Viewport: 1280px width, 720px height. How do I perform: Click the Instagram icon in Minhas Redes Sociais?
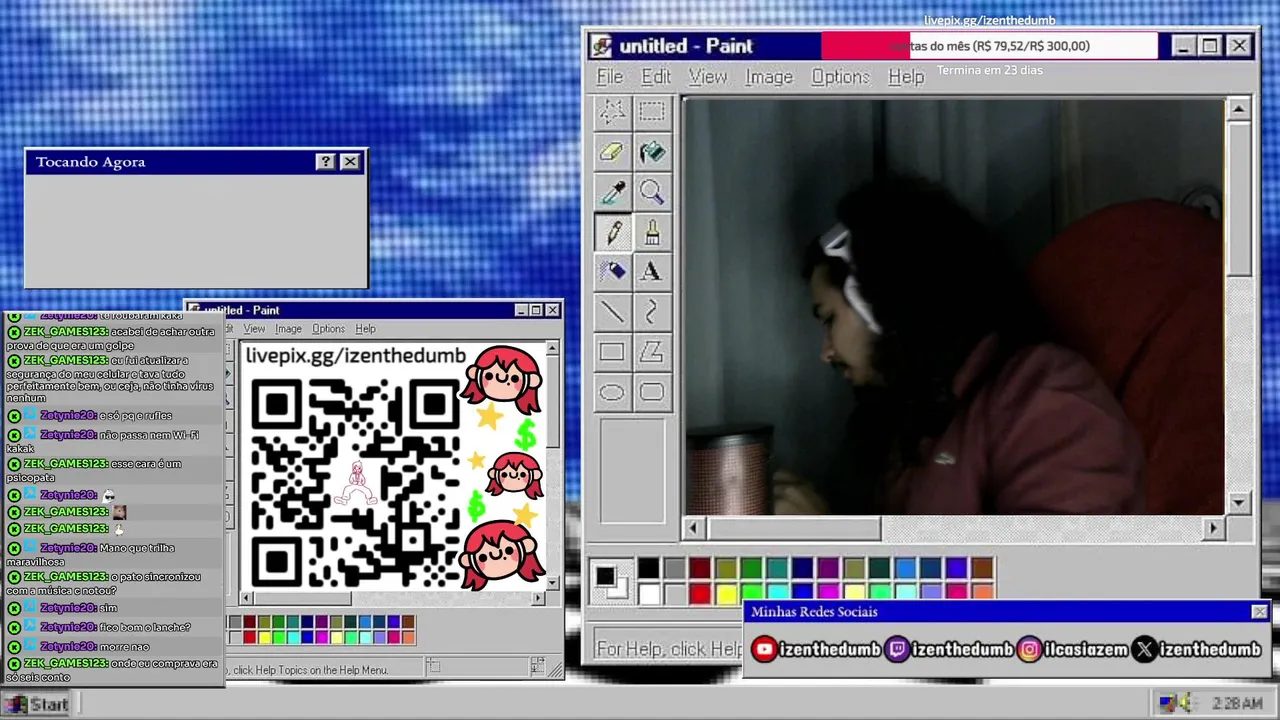point(1029,649)
